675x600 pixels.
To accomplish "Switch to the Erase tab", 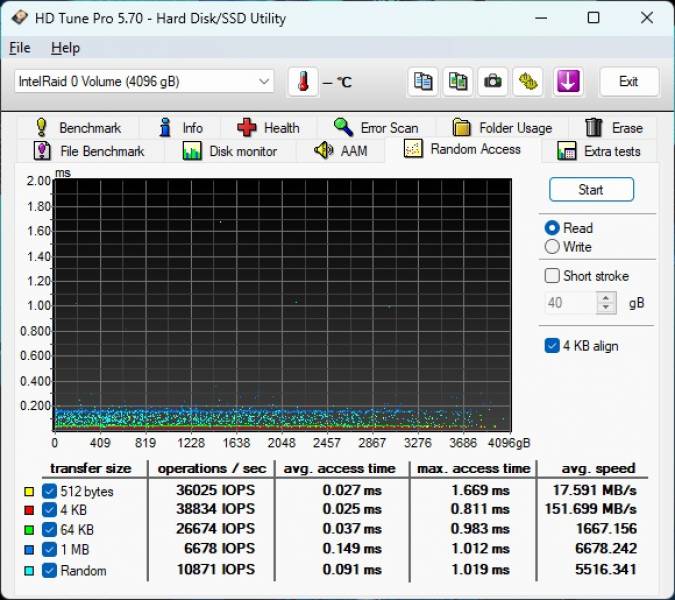I will coord(613,128).
